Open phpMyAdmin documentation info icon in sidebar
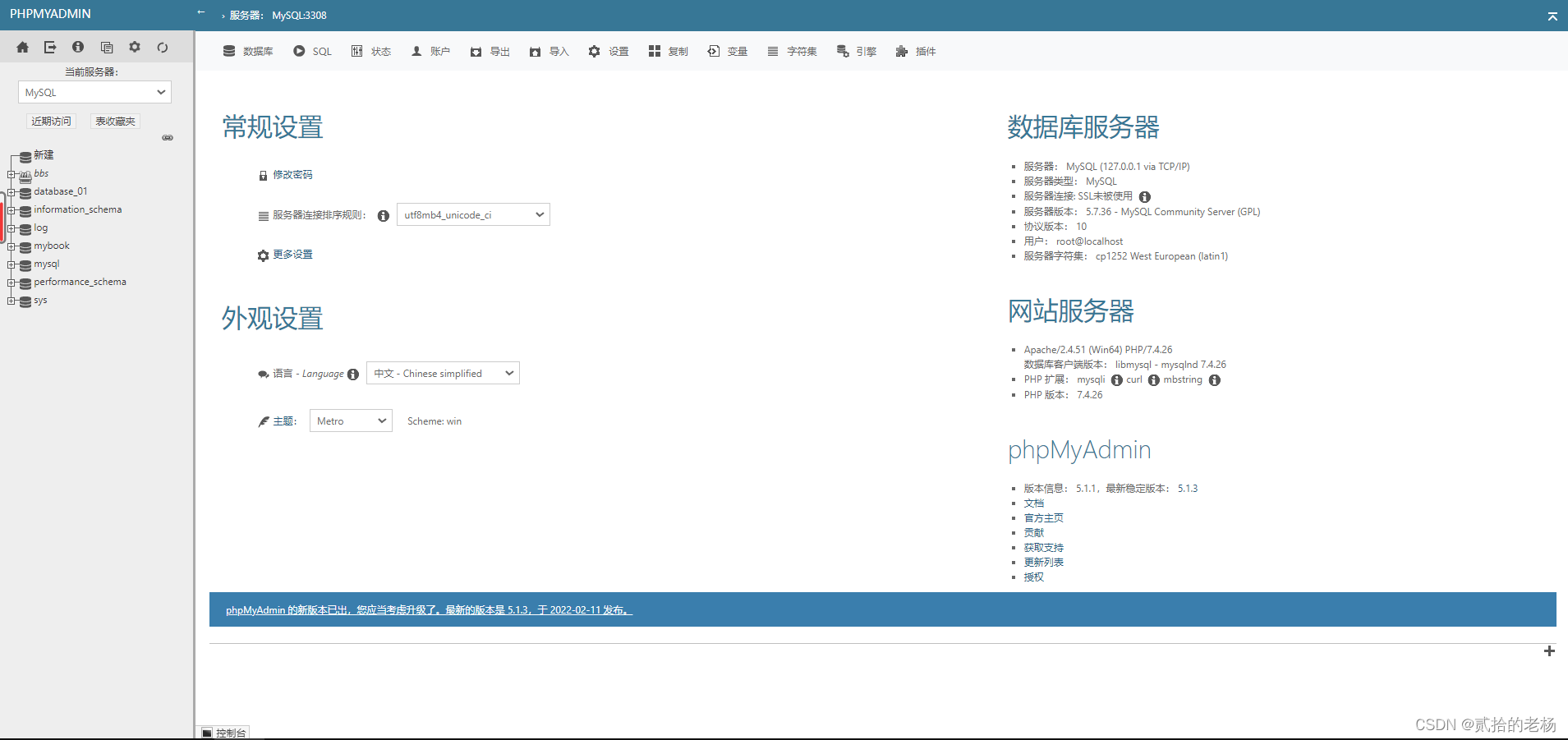Viewport: 1568px width, 740px height. (78, 48)
